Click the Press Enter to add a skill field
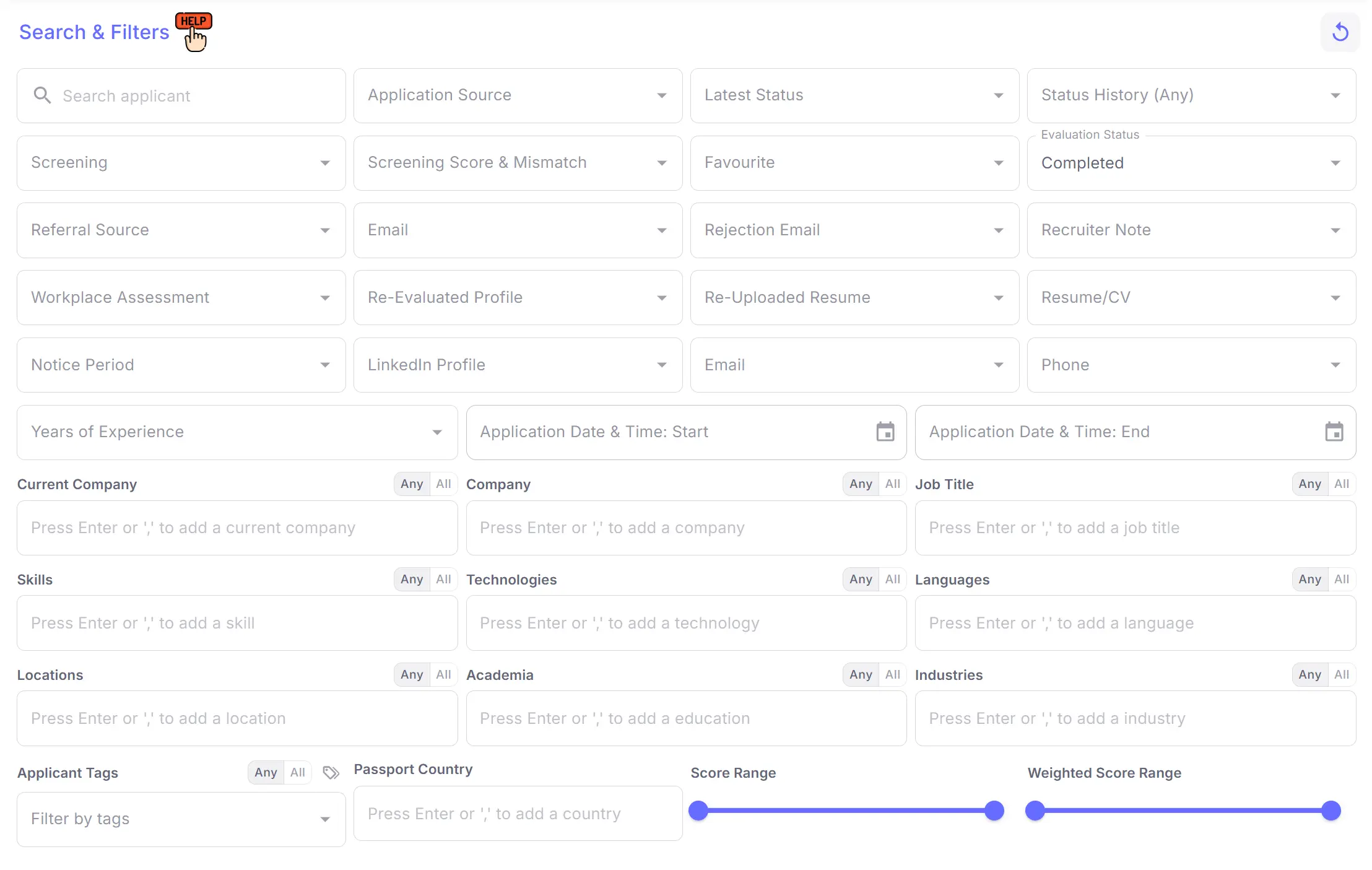 [x=237, y=623]
